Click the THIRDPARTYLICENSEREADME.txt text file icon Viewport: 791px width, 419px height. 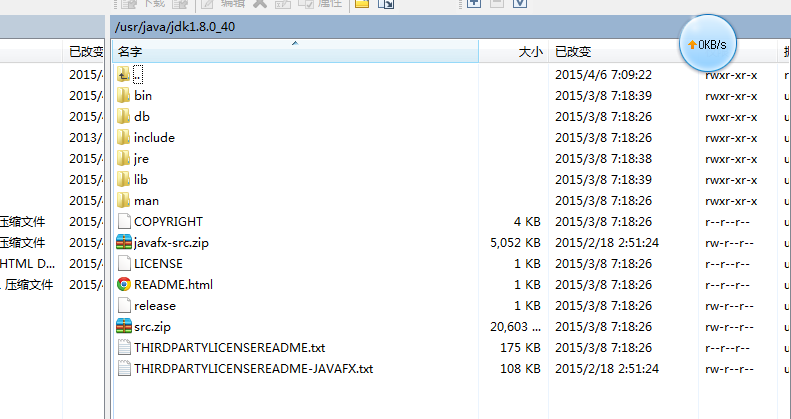(x=124, y=348)
